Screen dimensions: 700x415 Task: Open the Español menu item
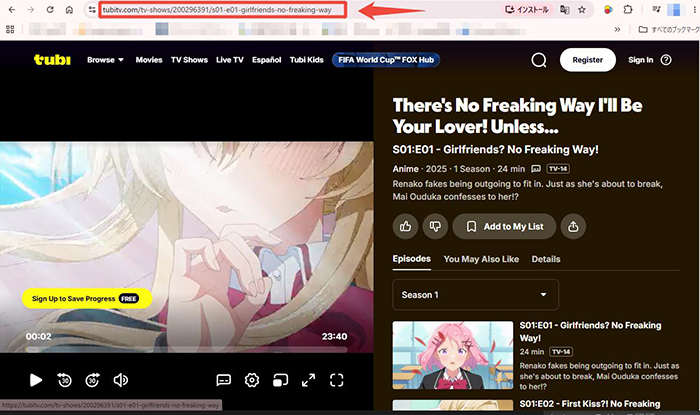(x=267, y=60)
